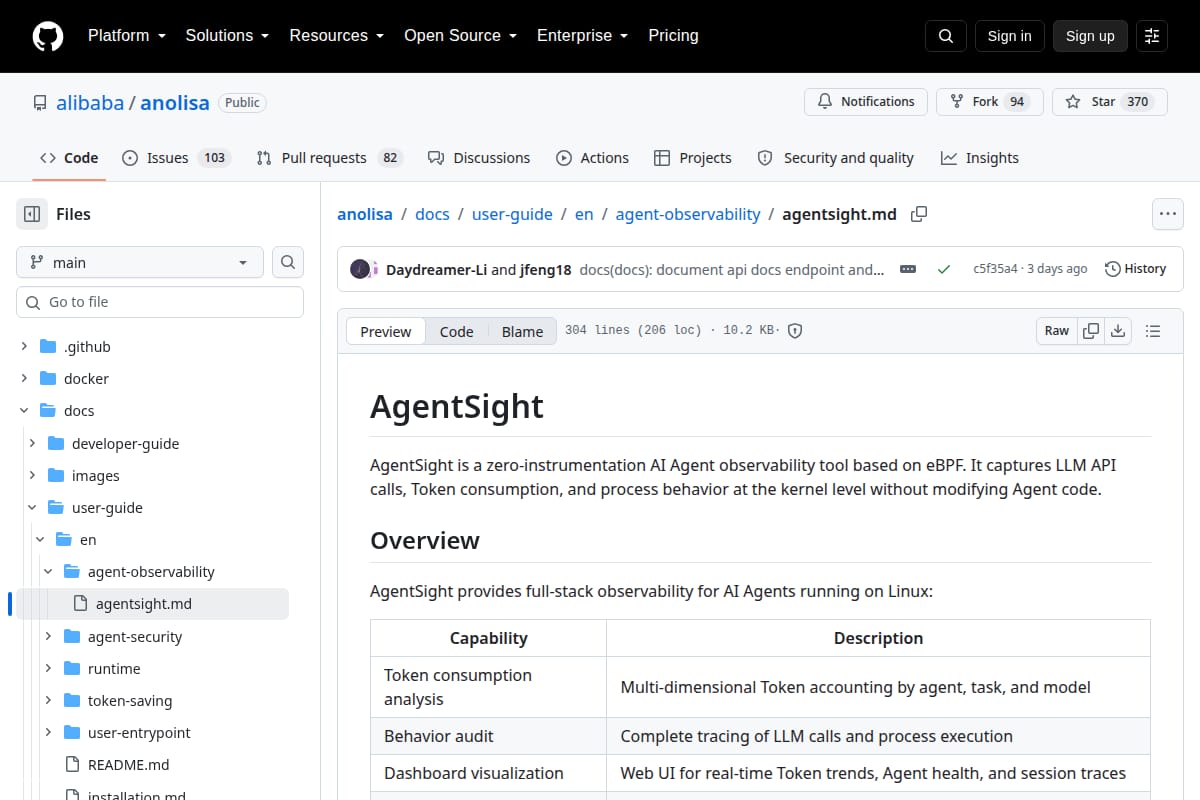Go to user-guide breadcrumb

pyautogui.click(x=512, y=214)
